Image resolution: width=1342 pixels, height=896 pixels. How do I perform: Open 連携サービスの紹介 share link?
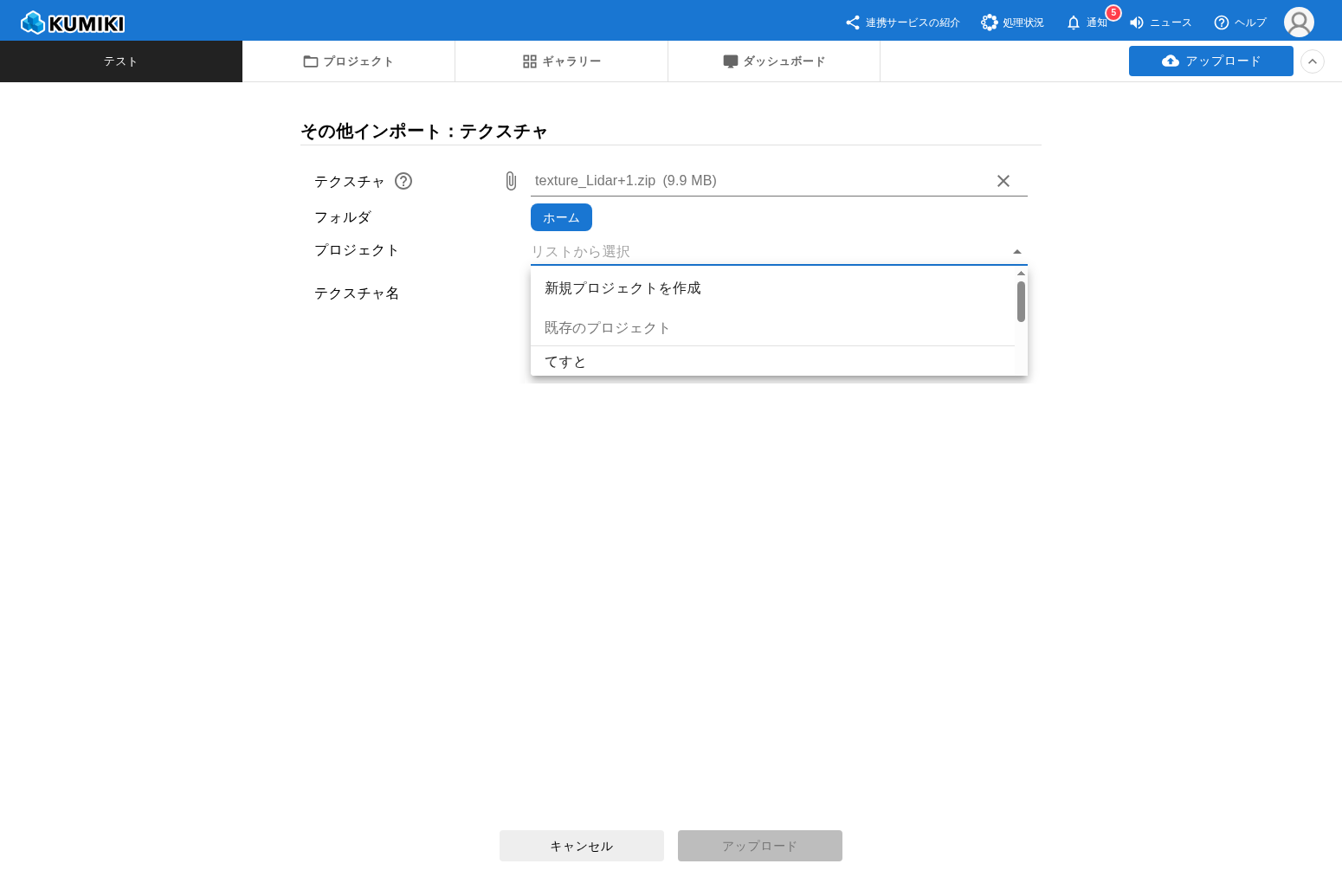coord(902,23)
